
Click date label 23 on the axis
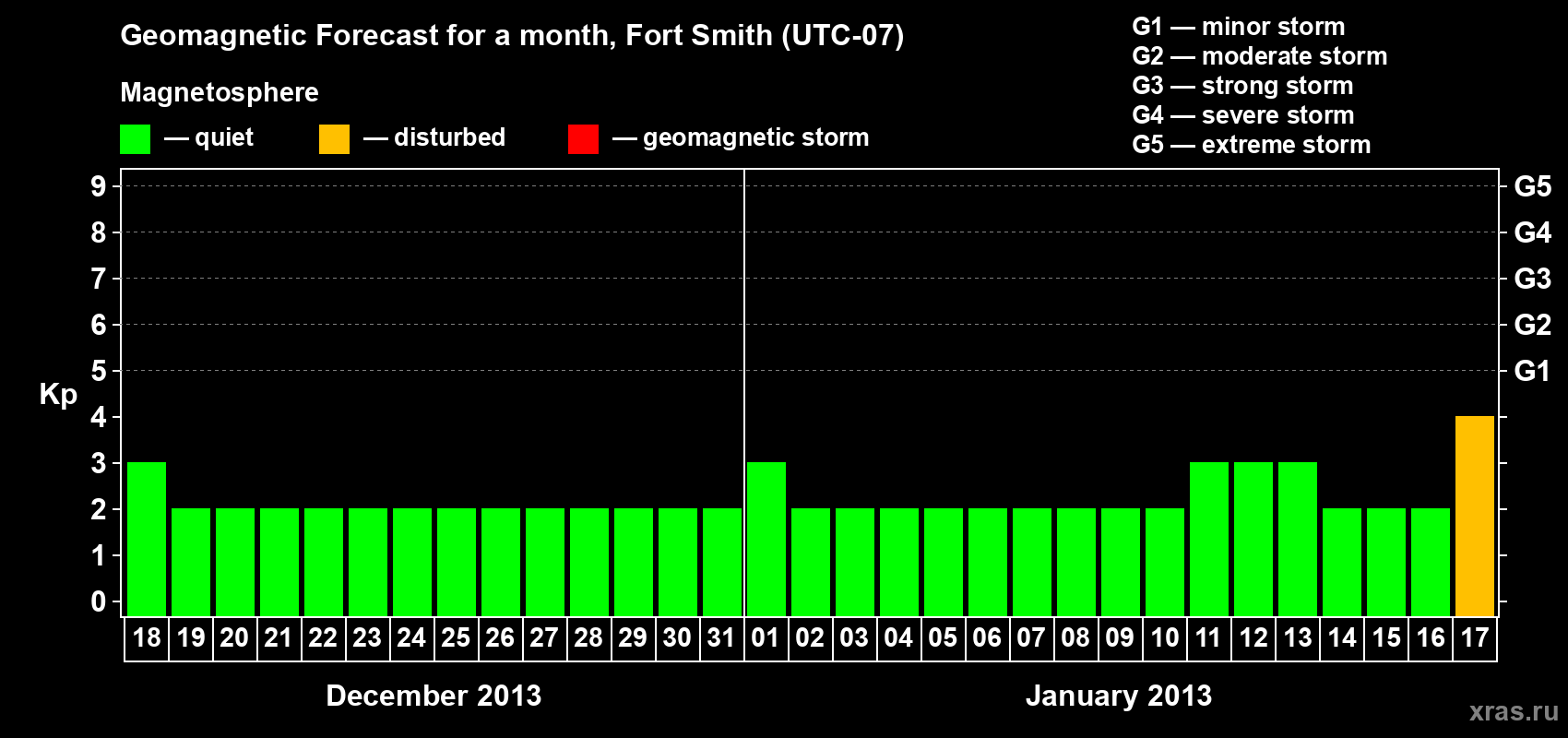click(367, 638)
